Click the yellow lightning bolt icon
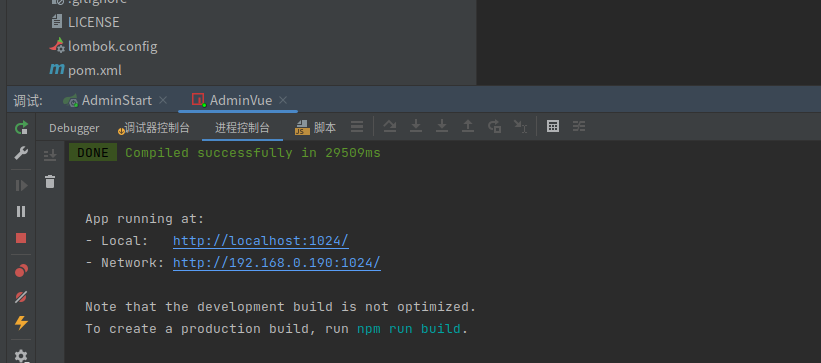 pos(21,323)
